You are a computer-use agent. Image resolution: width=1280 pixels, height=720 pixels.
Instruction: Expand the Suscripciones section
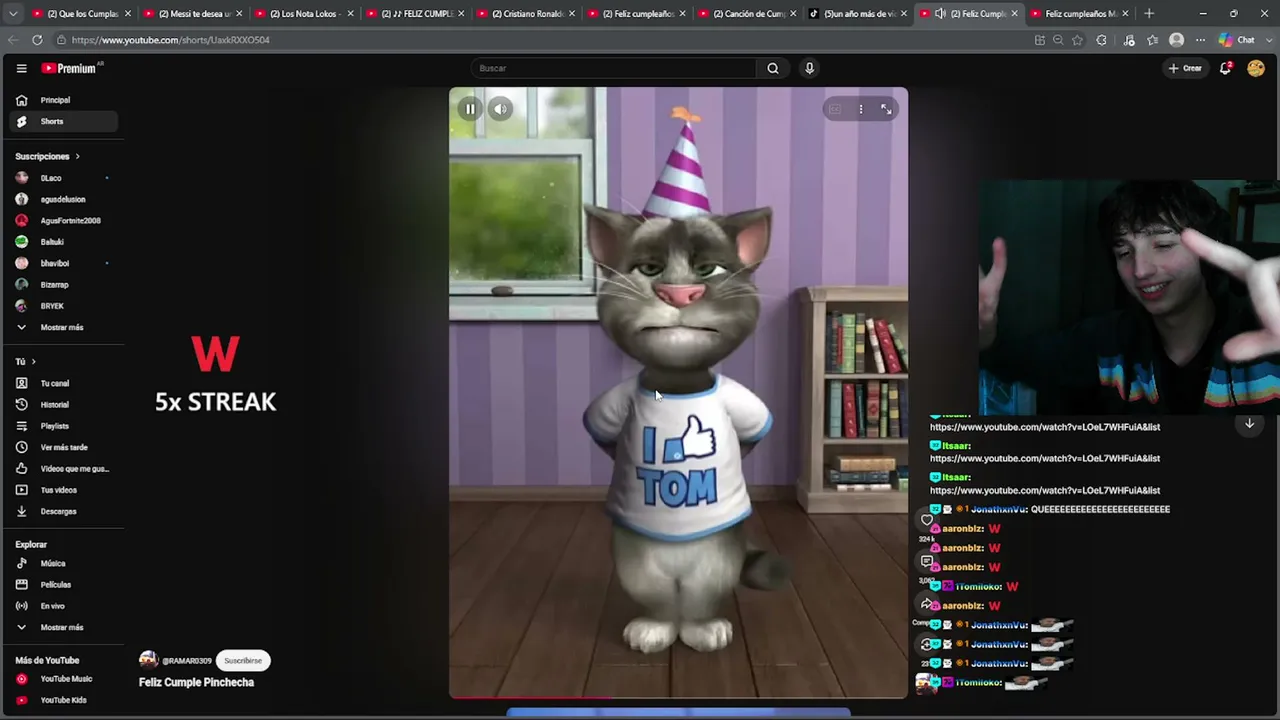pyautogui.click(x=48, y=157)
